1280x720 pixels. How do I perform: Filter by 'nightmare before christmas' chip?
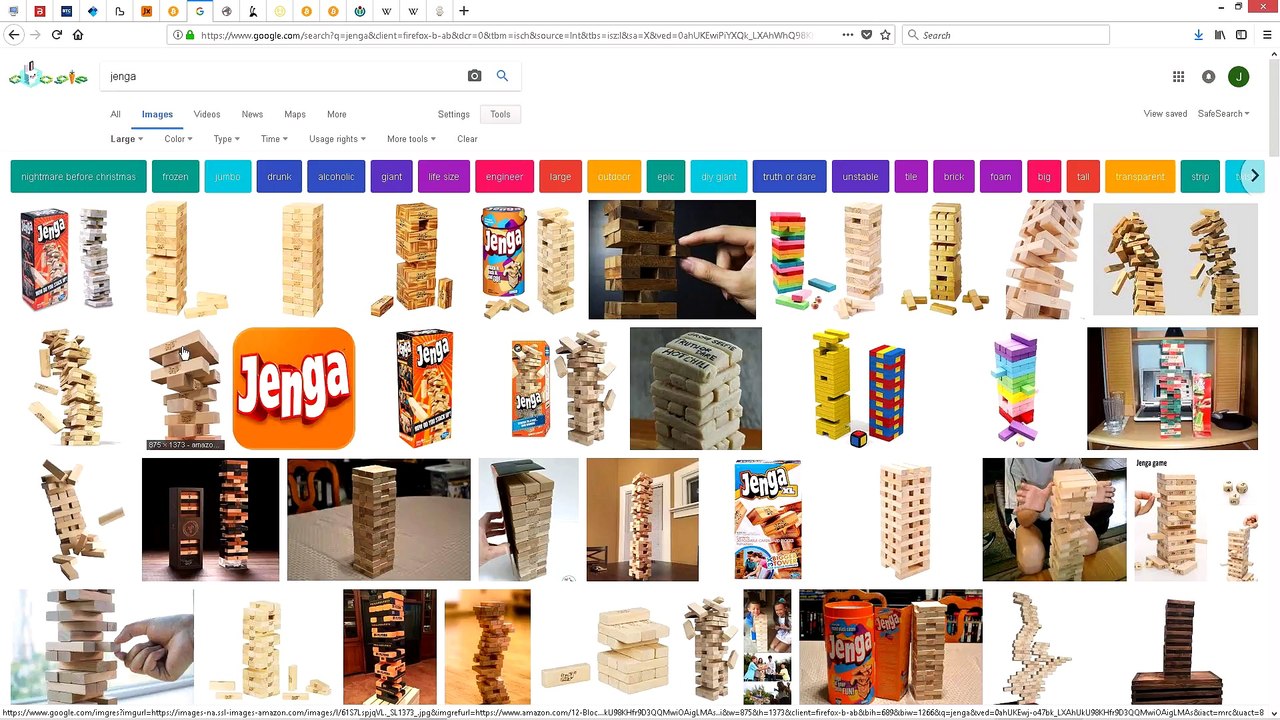[78, 177]
